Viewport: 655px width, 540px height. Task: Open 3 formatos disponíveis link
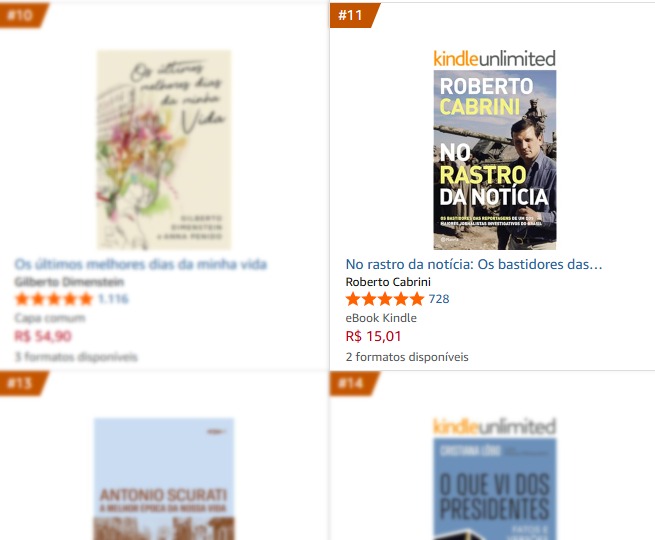[x=76, y=357]
